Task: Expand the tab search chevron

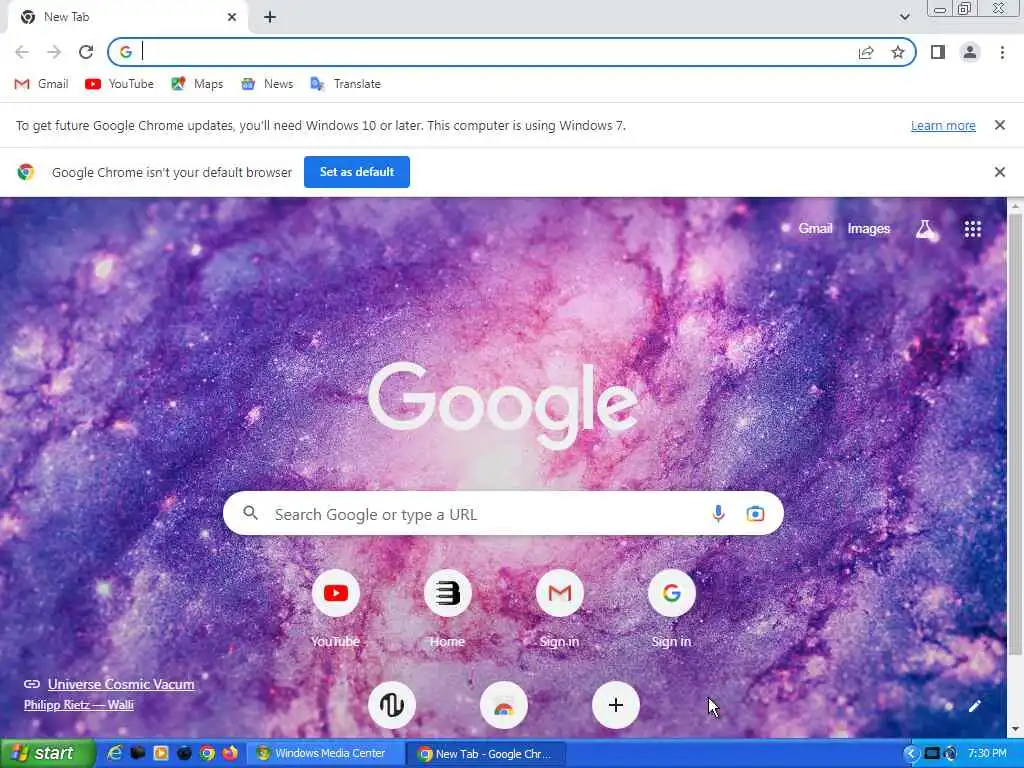Action: click(x=904, y=17)
